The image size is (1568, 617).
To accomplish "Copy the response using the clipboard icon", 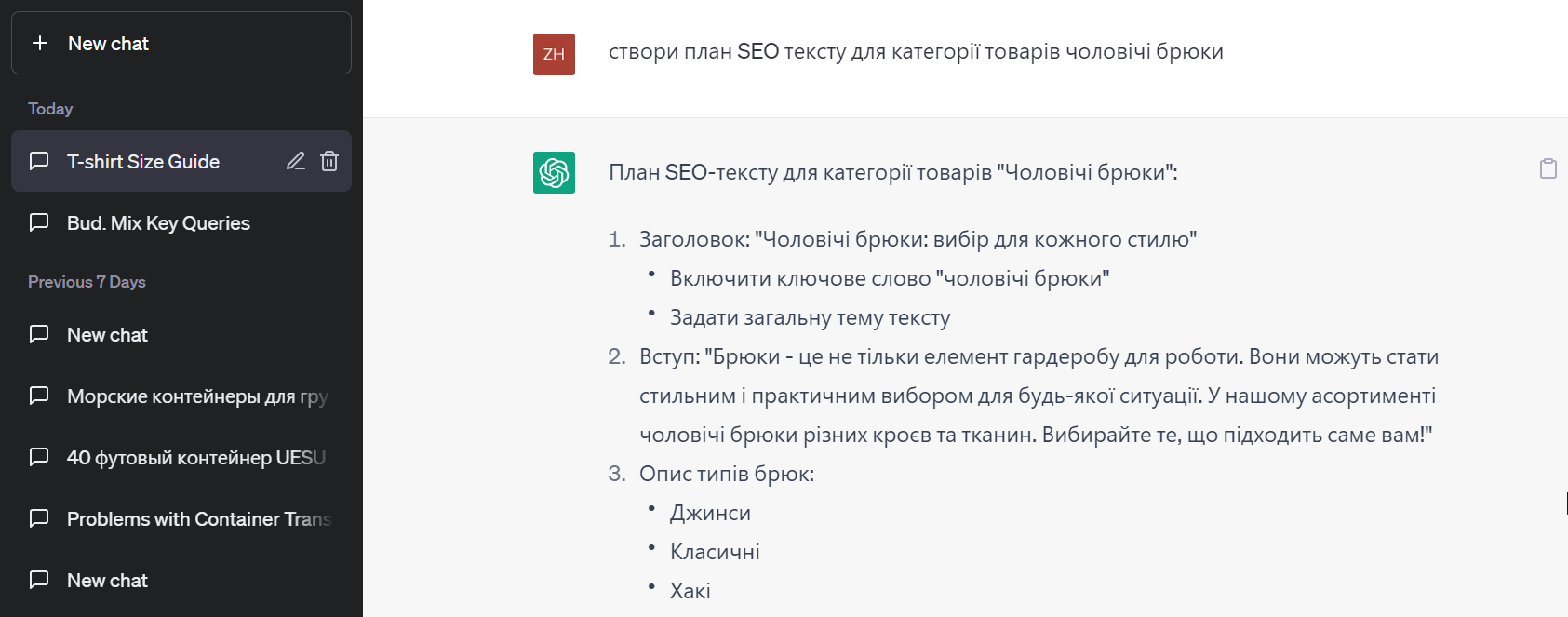I will tap(1548, 168).
